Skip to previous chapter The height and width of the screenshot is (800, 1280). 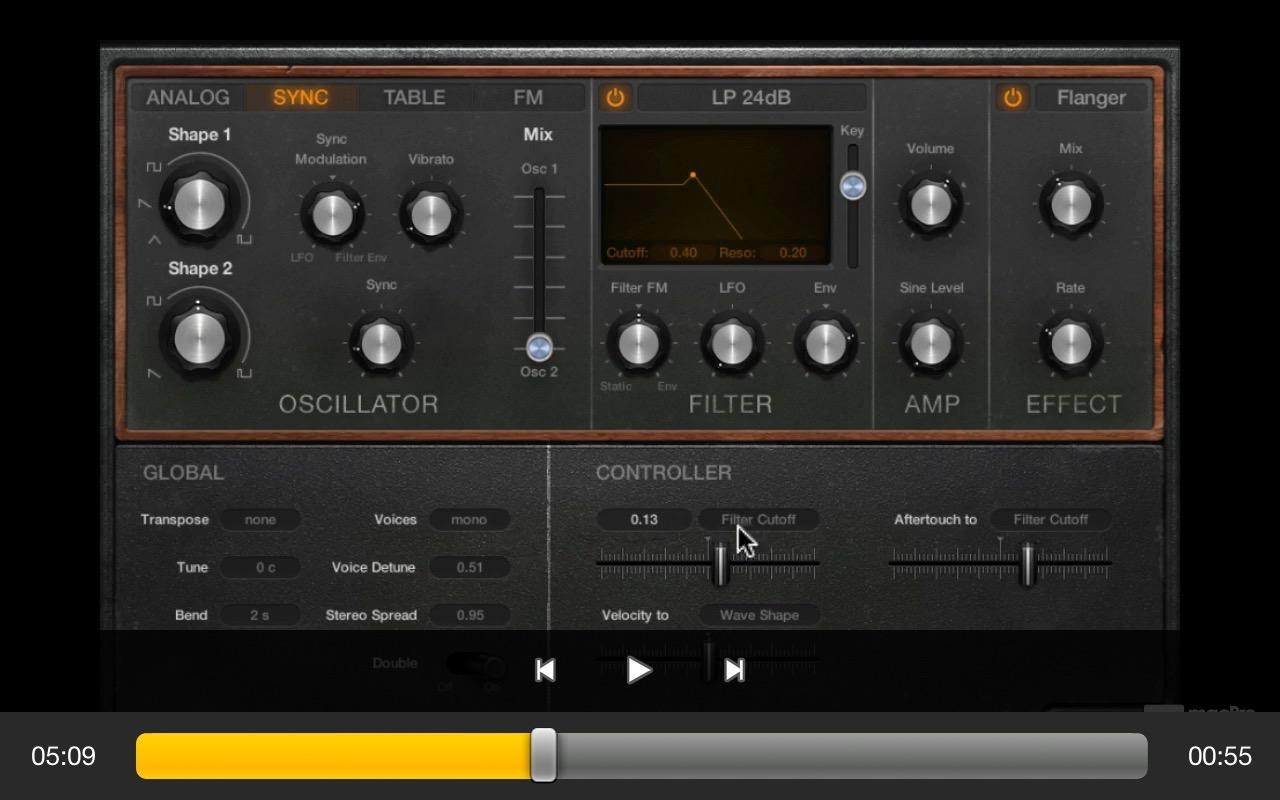tap(545, 670)
